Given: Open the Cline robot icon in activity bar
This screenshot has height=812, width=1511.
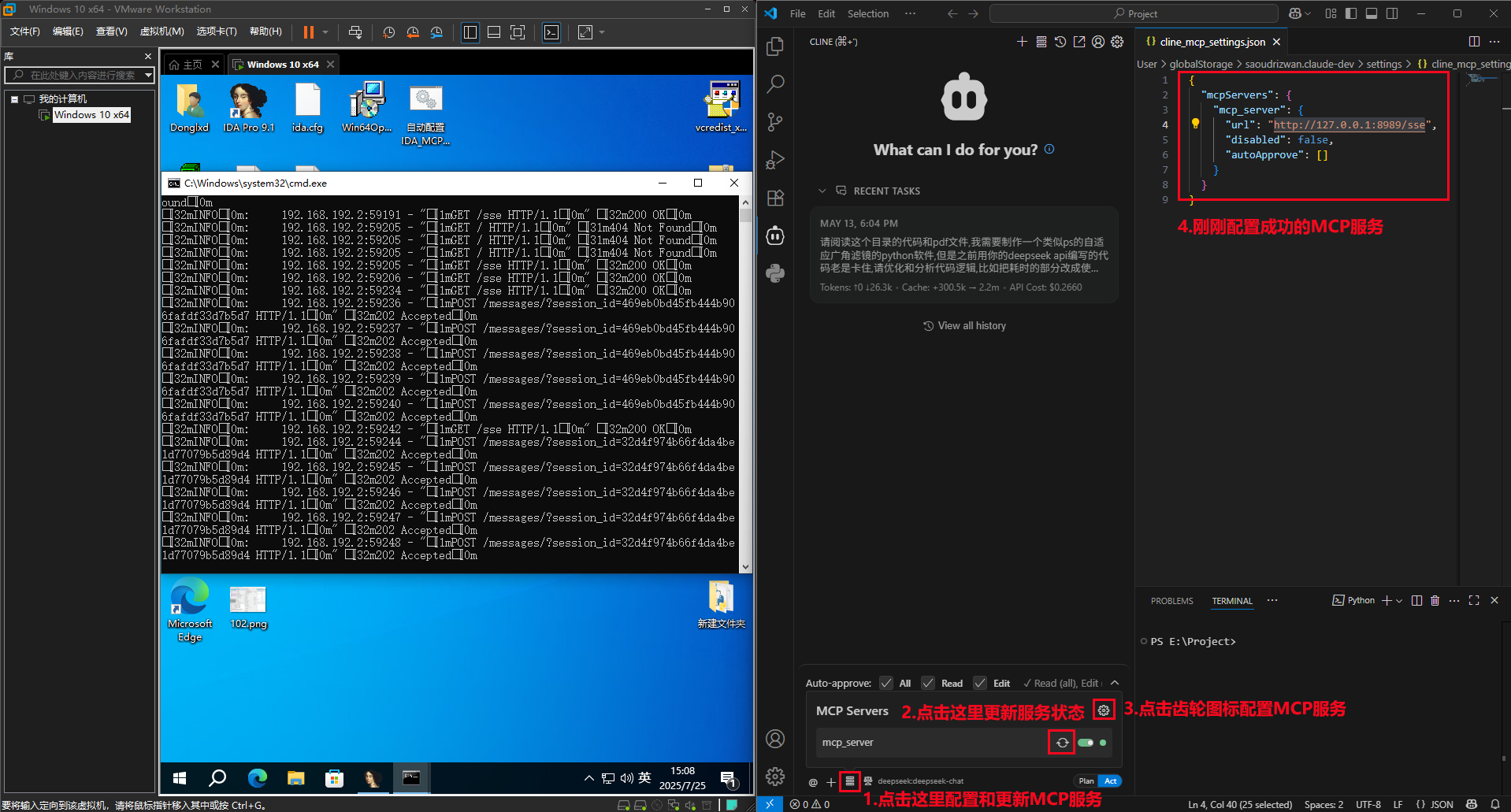Looking at the screenshot, I should [x=775, y=235].
